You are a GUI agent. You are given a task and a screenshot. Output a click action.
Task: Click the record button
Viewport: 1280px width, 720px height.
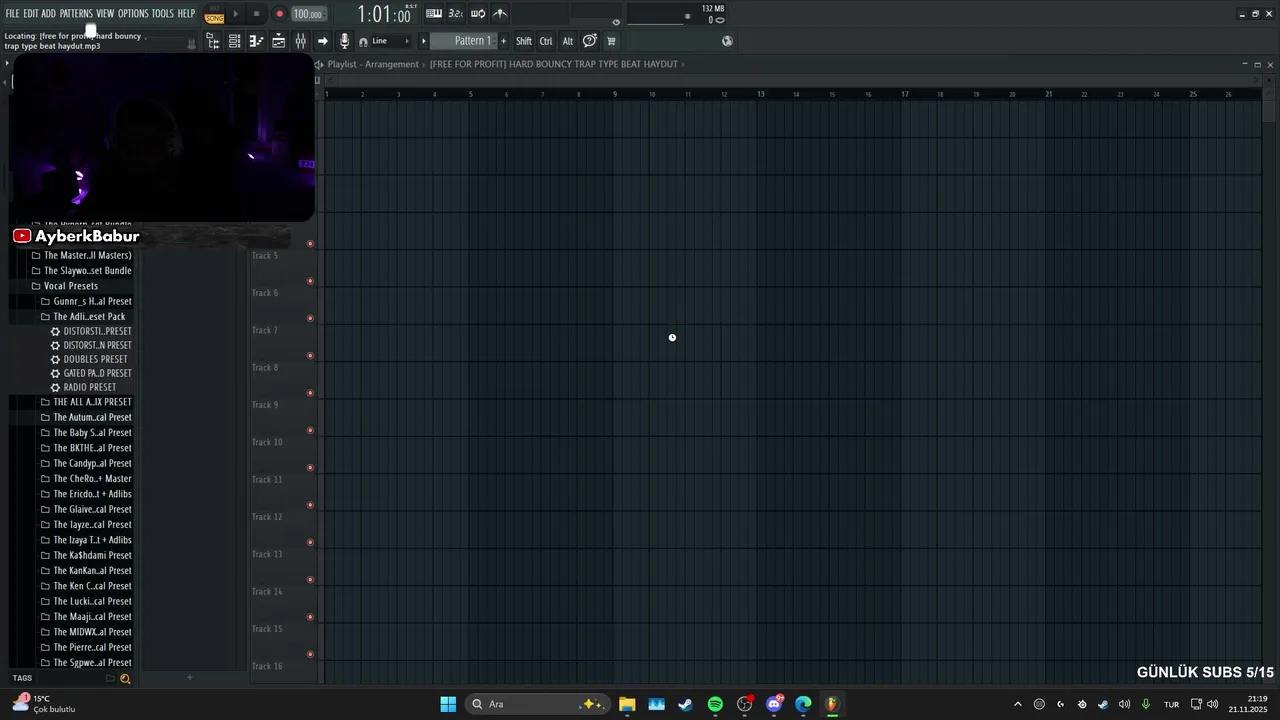(279, 14)
